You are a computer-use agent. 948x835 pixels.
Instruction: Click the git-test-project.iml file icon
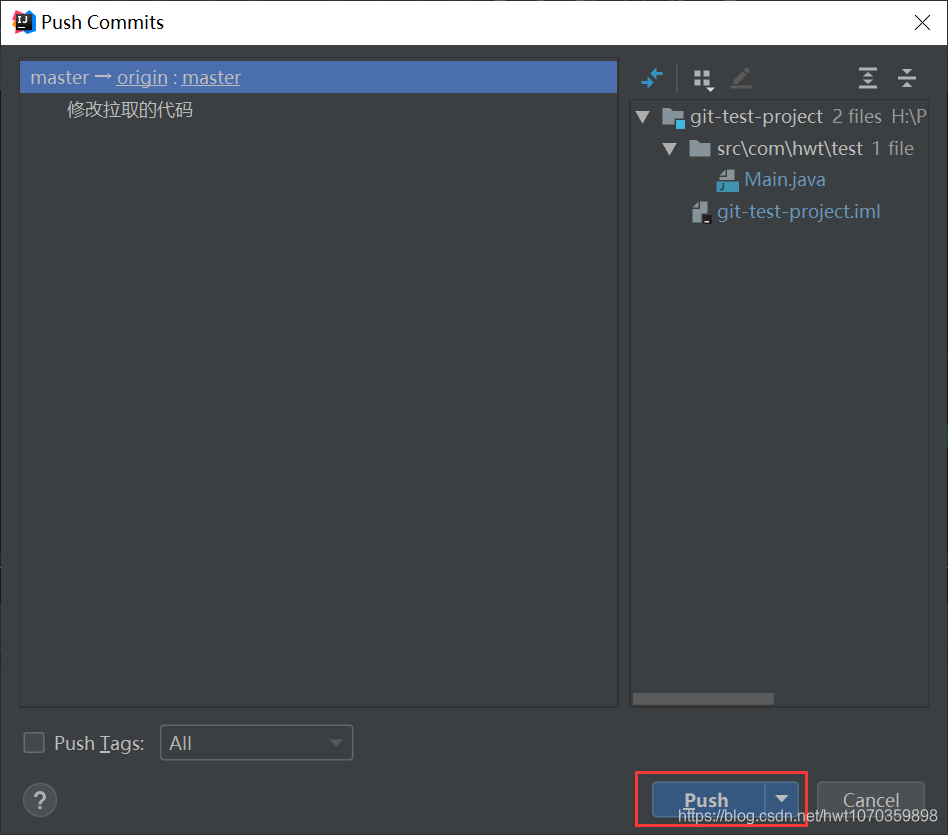(x=701, y=212)
